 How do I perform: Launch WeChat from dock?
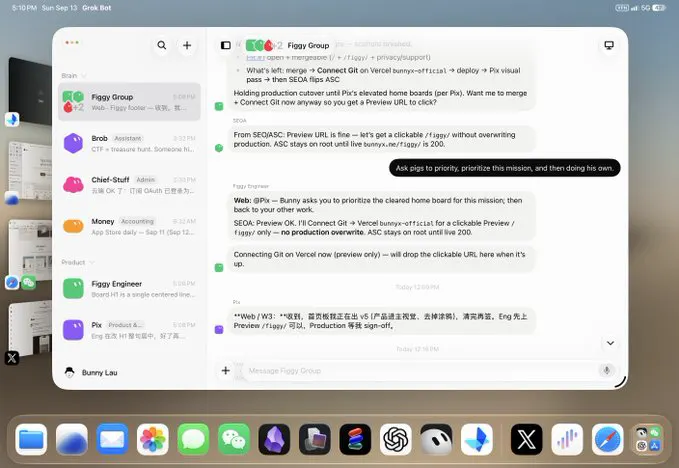click(234, 439)
